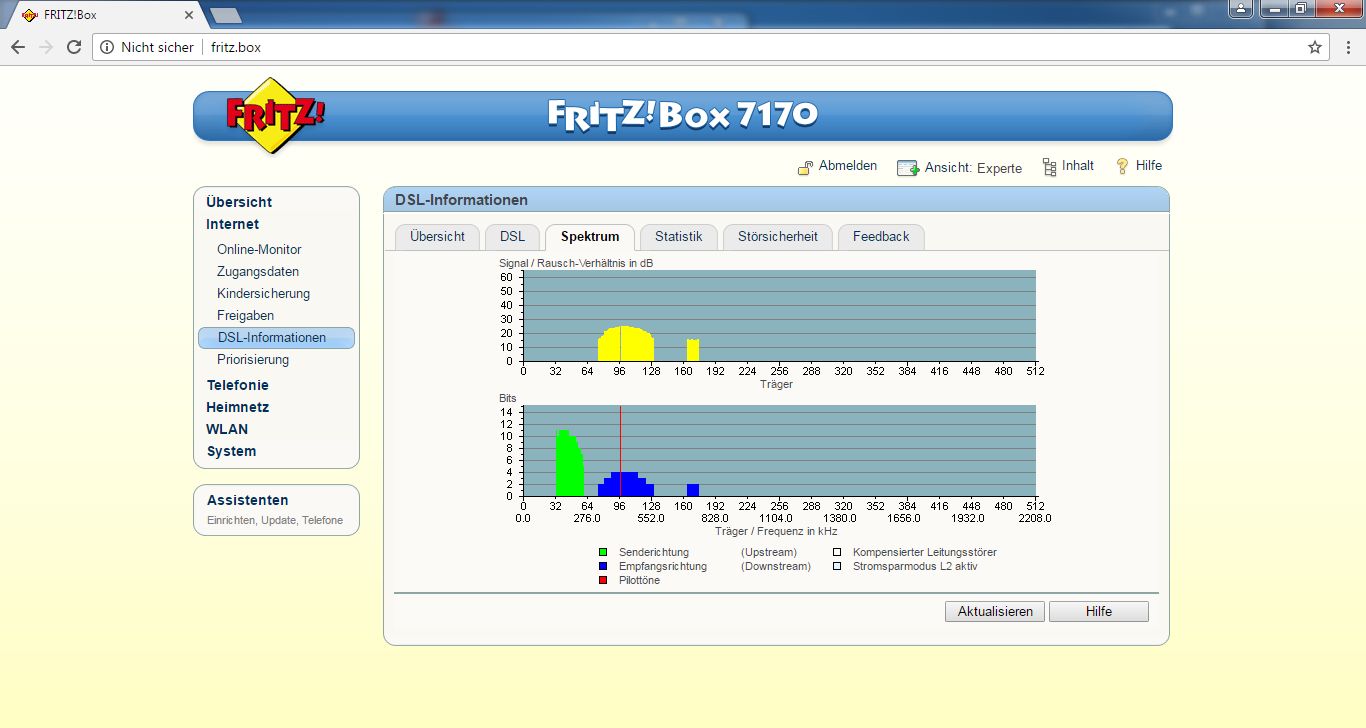This screenshot has height=728, width=1366.
Task: Click the Hilfe question mark icon
Action: 1123,166
